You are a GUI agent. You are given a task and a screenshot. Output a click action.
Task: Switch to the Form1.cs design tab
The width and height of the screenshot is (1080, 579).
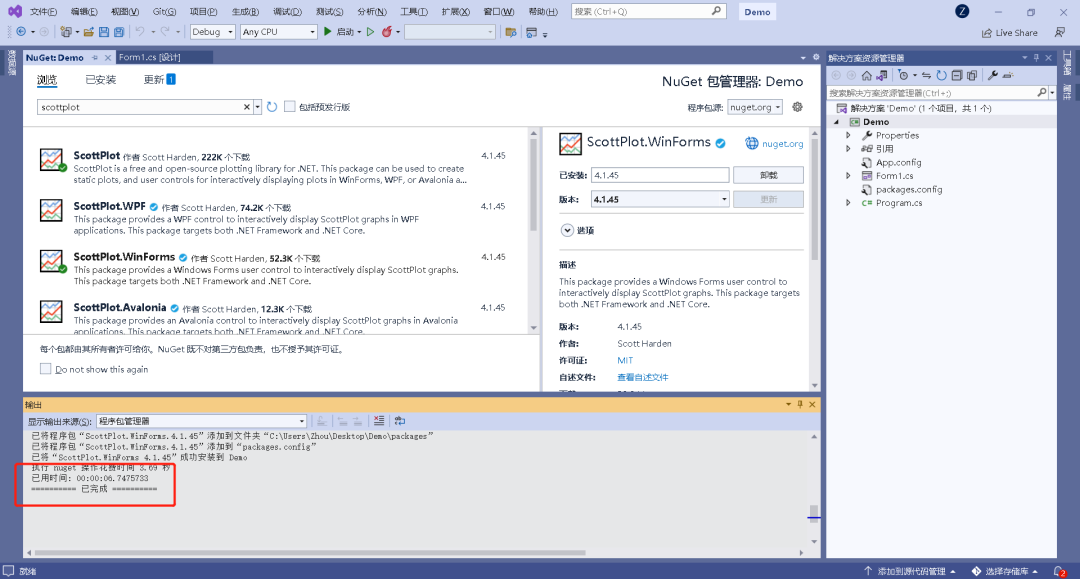tap(149, 58)
